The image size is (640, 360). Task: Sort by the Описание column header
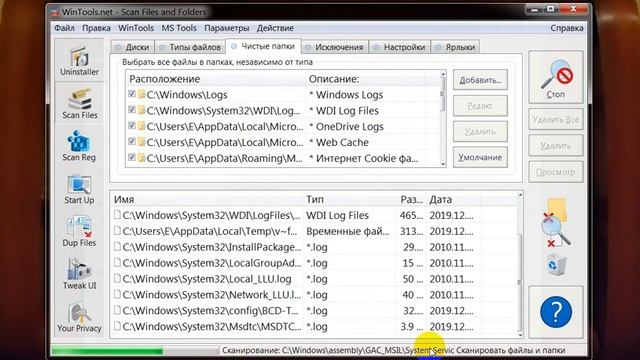[x=365, y=79]
